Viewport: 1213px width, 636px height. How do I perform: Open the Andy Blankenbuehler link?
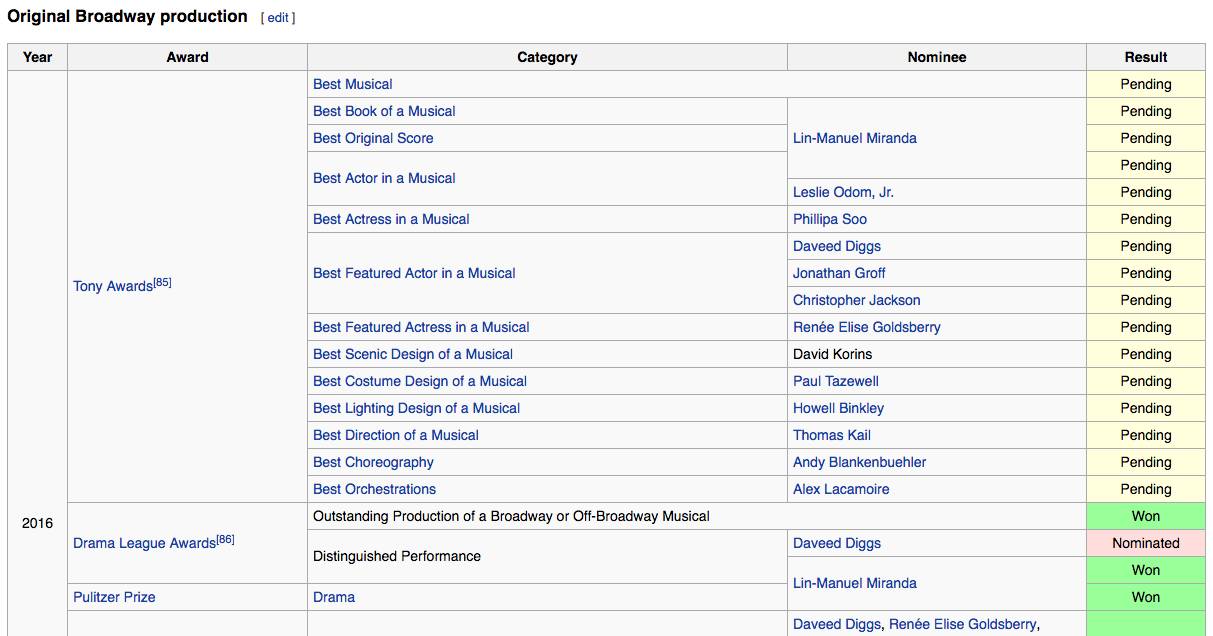pos(860,462)
